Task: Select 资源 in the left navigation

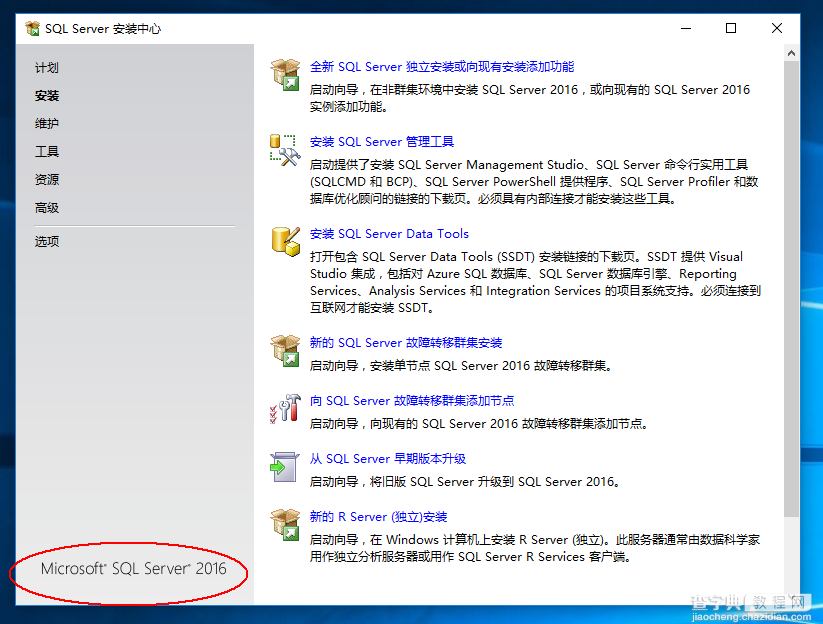Action: [x=47, y=179]
